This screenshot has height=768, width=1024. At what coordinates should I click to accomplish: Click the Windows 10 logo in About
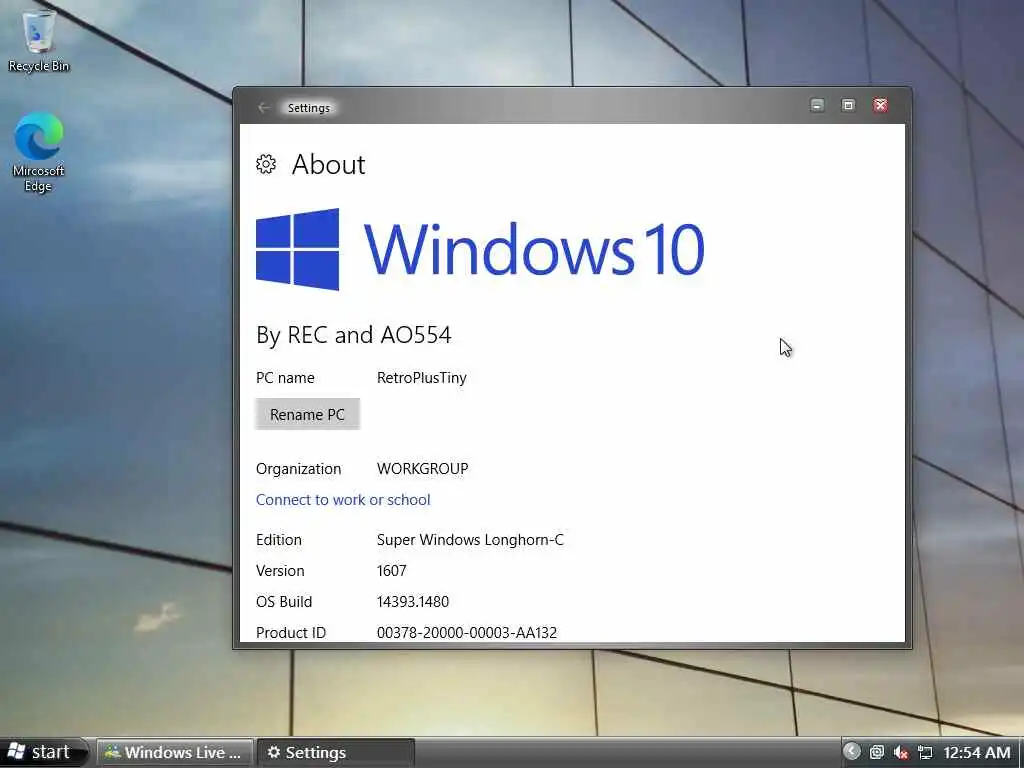coord(480,249)
